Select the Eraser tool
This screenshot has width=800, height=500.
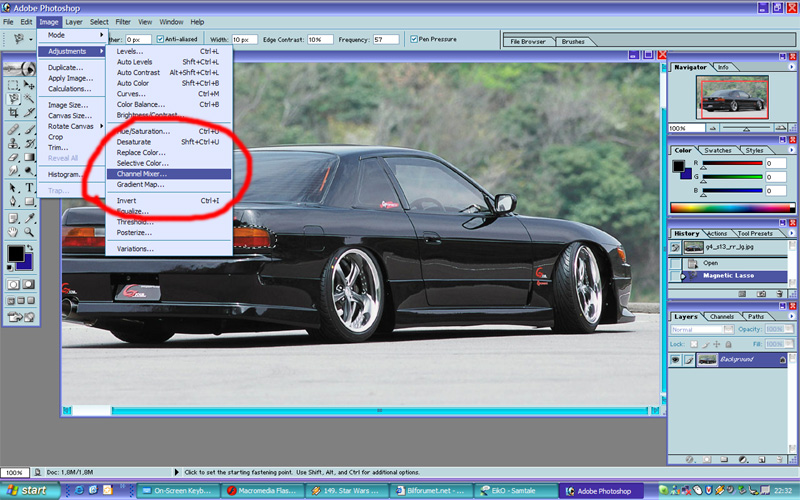tap(13, 157)
